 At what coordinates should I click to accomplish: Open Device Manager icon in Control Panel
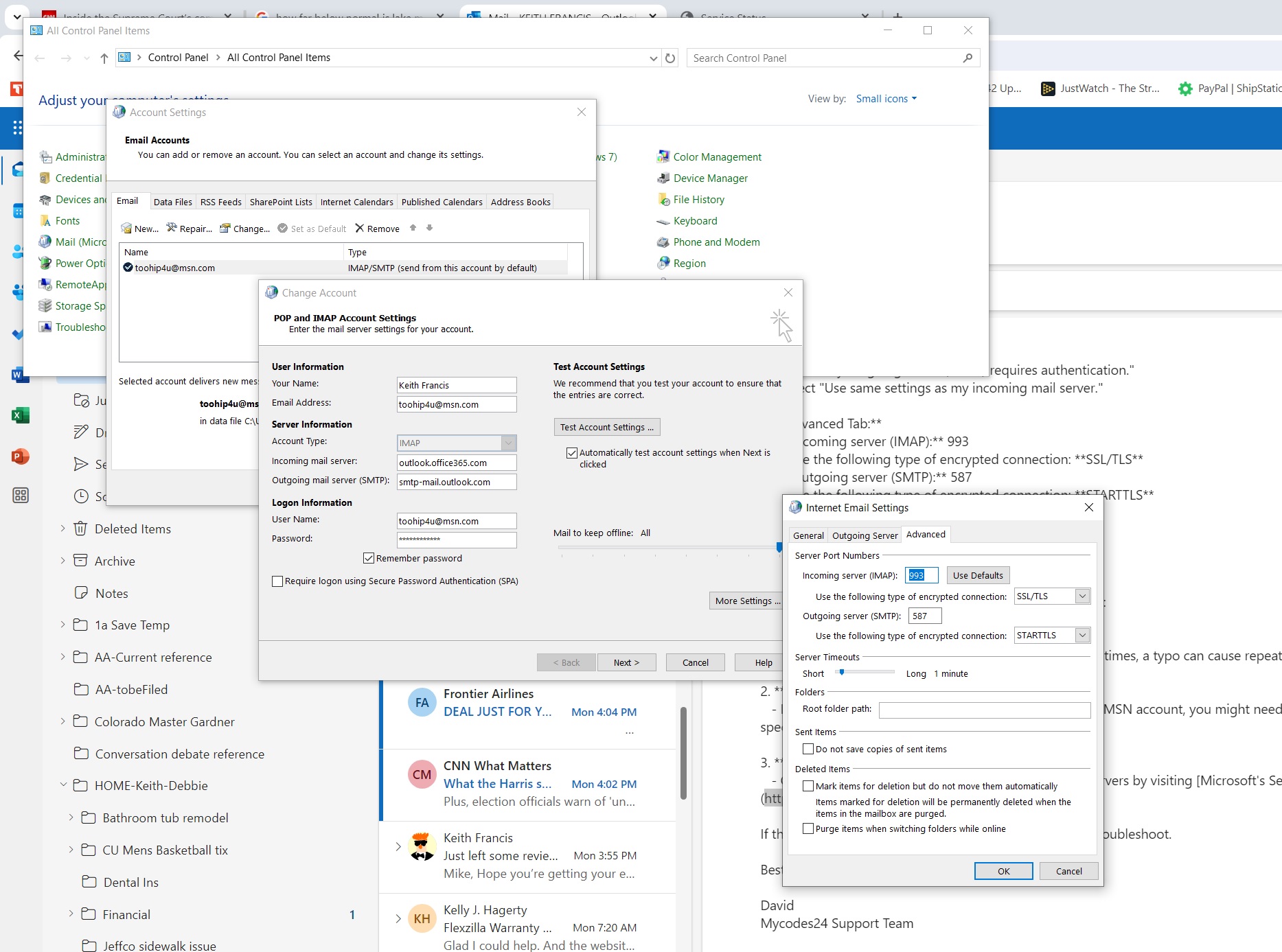pyautogui.click(x=663, y=178)
